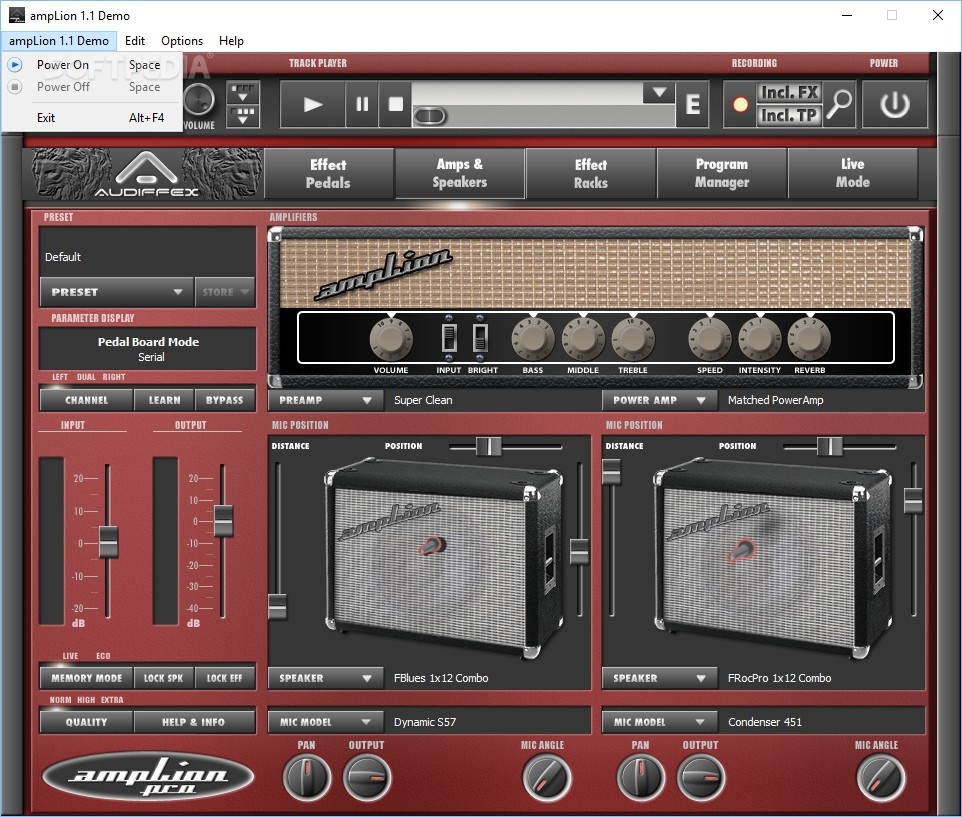962x817 pixels.
Task: Toggle LOCK SPK
Action: click(163, 678)
